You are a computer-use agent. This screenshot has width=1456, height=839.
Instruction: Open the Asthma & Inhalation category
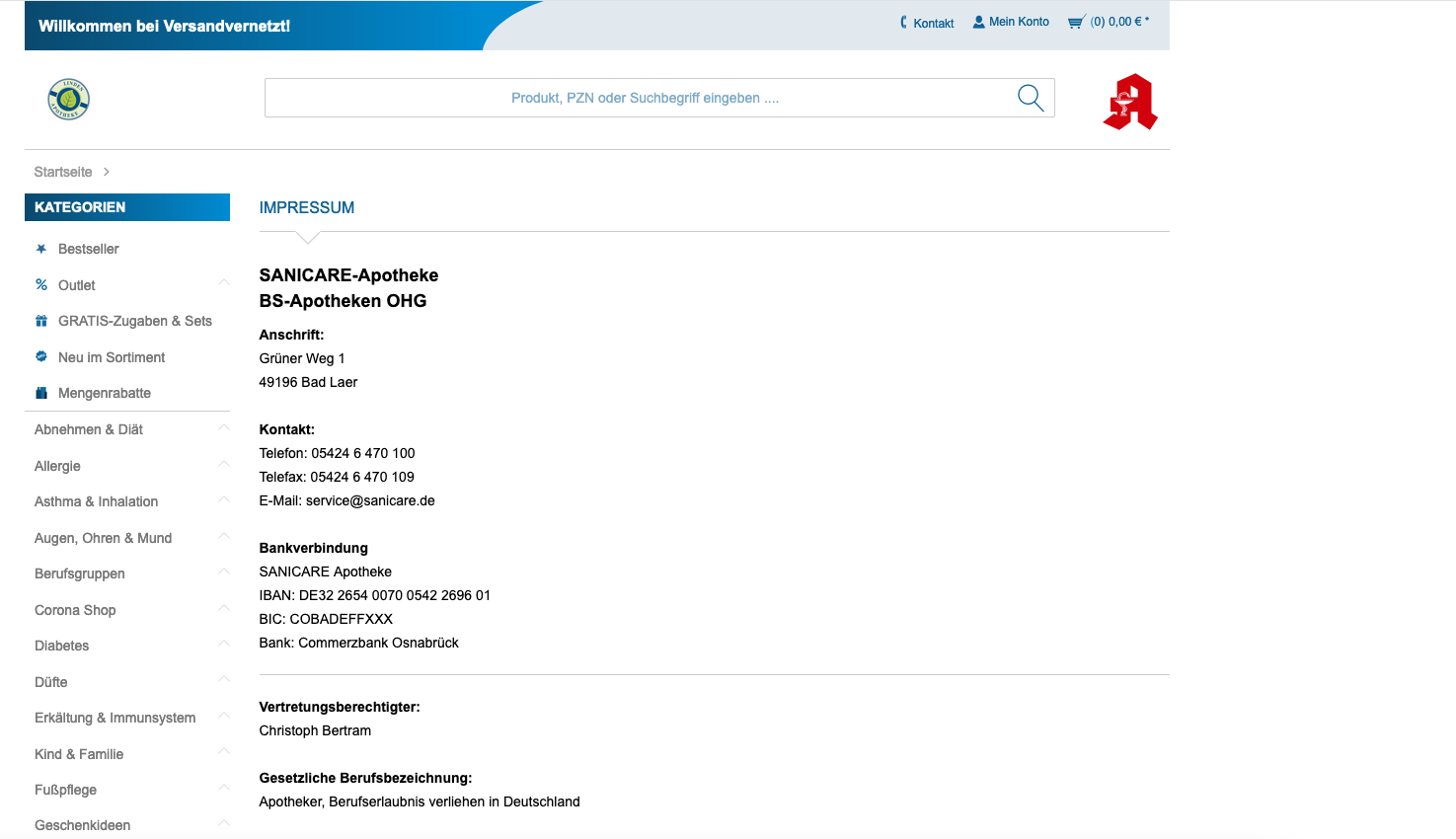[96, 501]
